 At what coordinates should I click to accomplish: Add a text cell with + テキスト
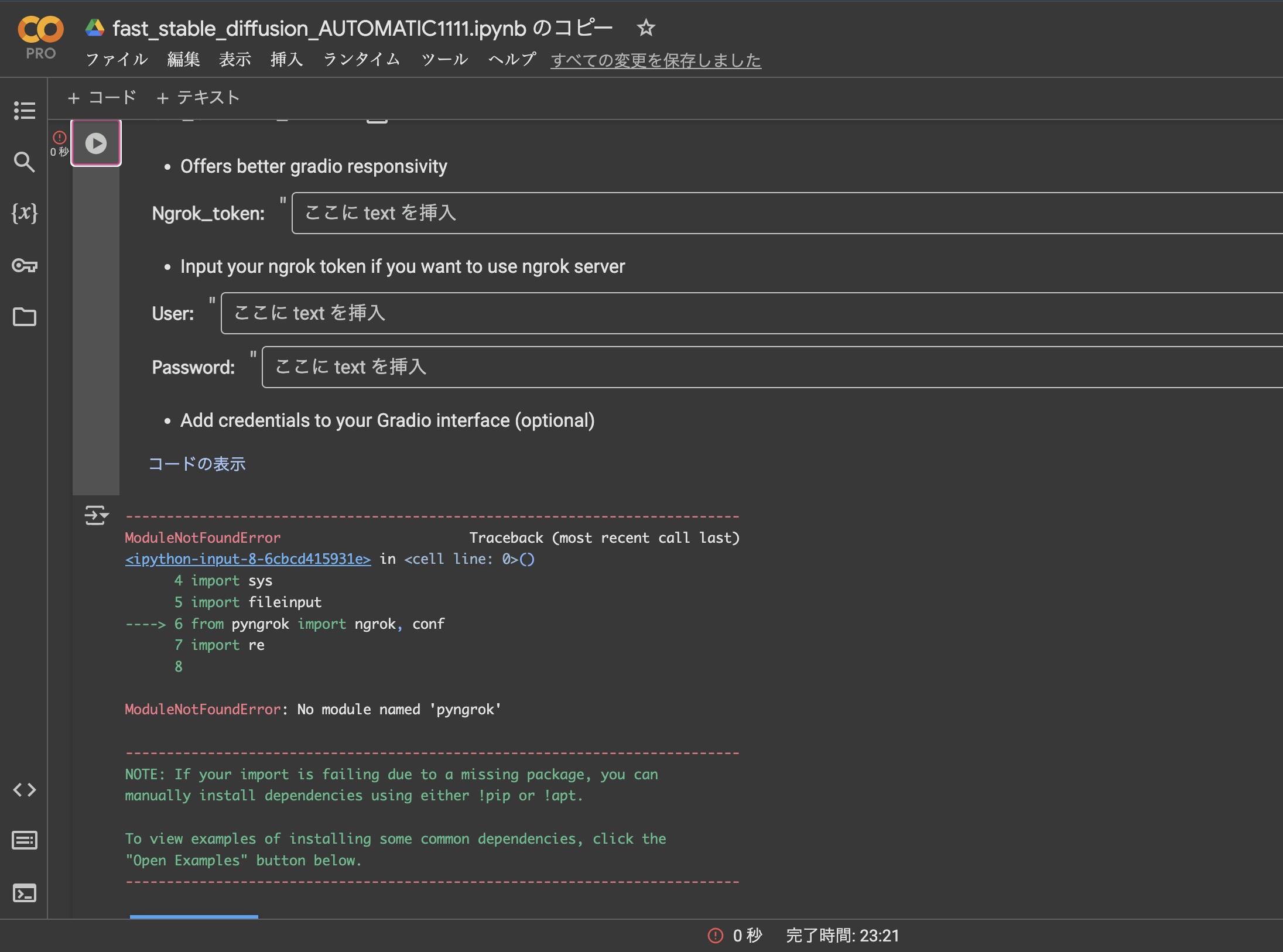[198, 98]
